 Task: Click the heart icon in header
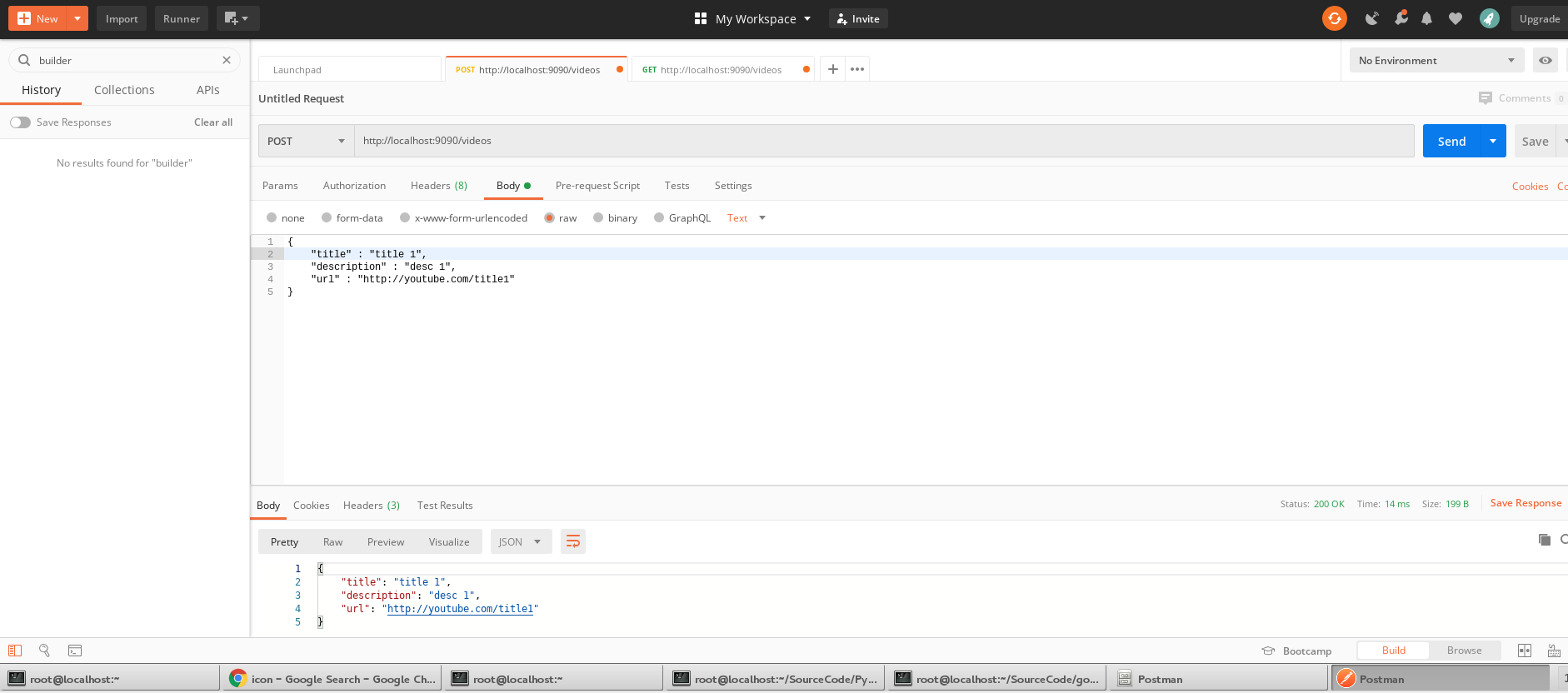tap(1456, 18)
